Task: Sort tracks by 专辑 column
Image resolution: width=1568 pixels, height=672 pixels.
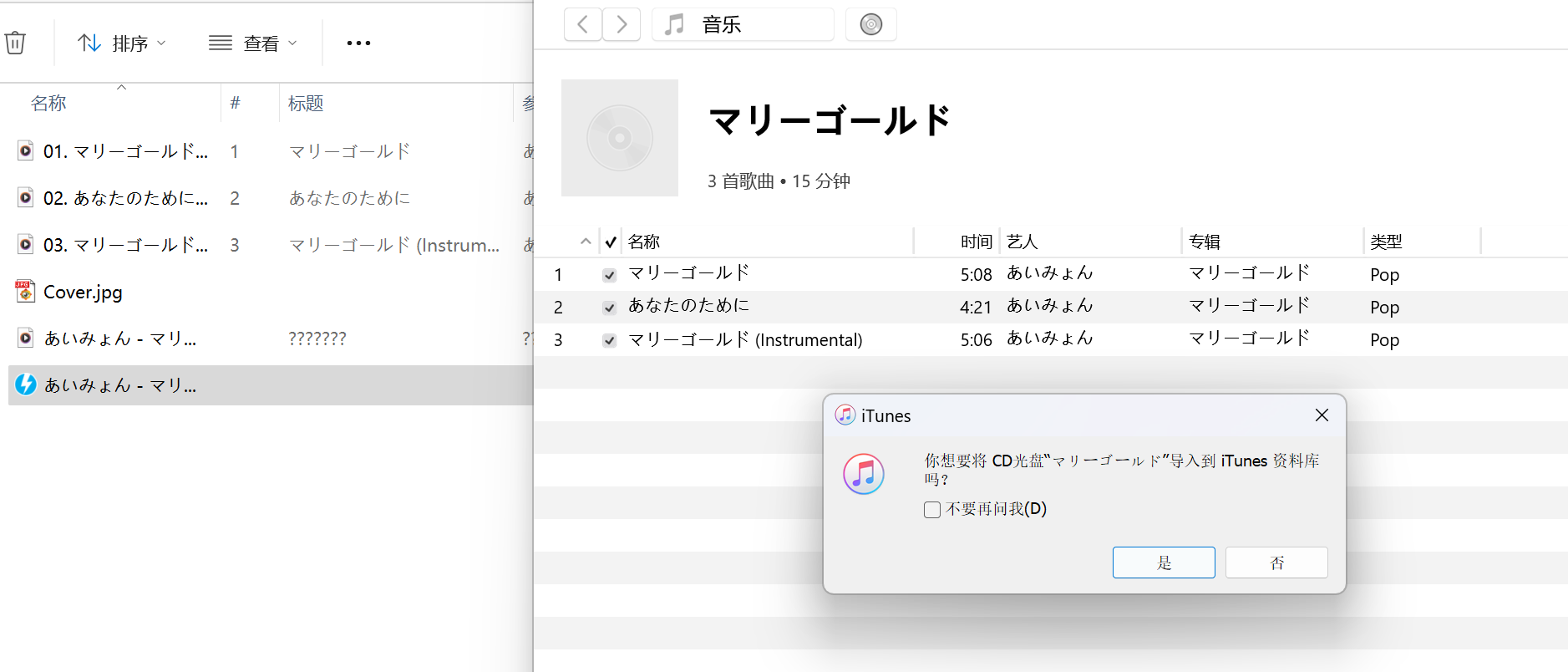Action: click(x=1205, y=242)
